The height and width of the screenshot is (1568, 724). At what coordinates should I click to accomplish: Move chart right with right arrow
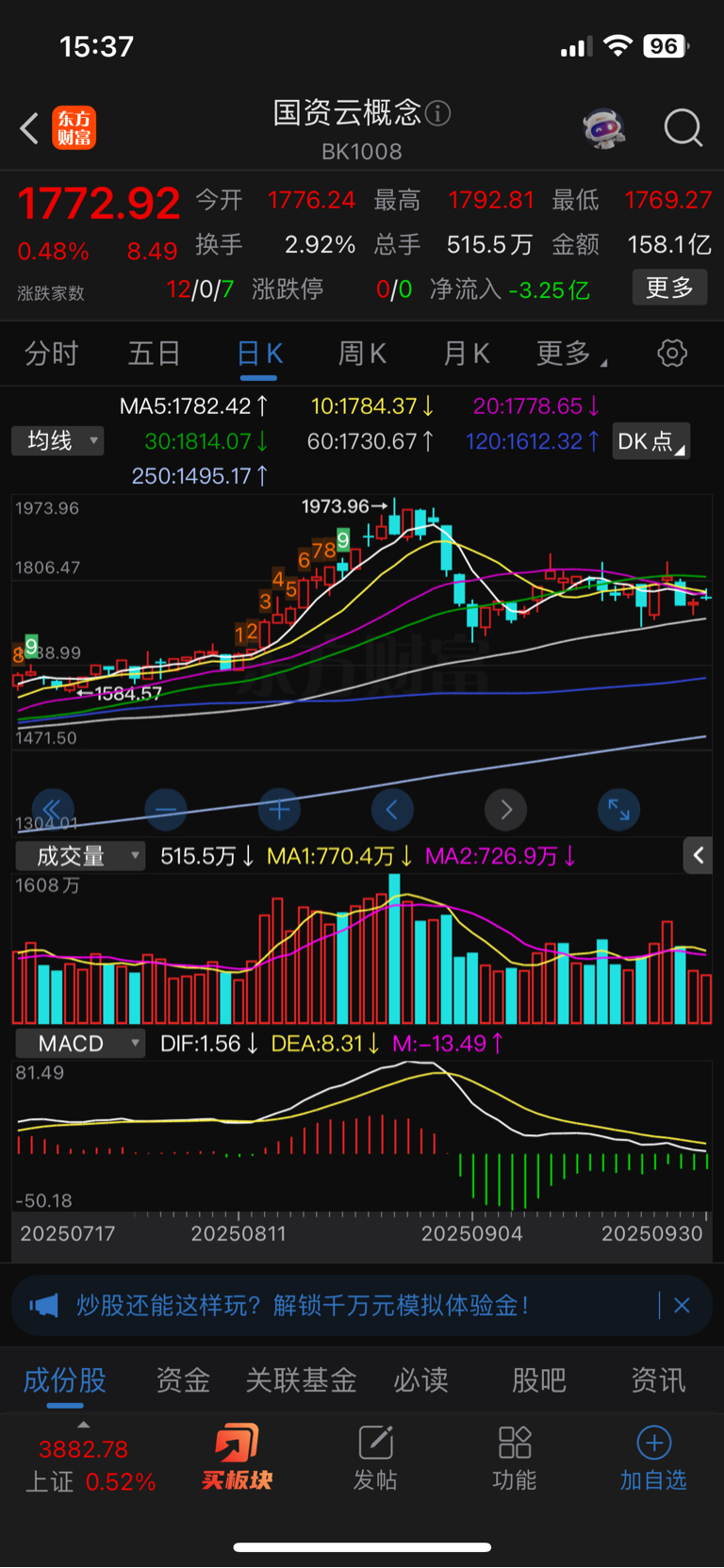pyautogui.click(x=505, y=809)
